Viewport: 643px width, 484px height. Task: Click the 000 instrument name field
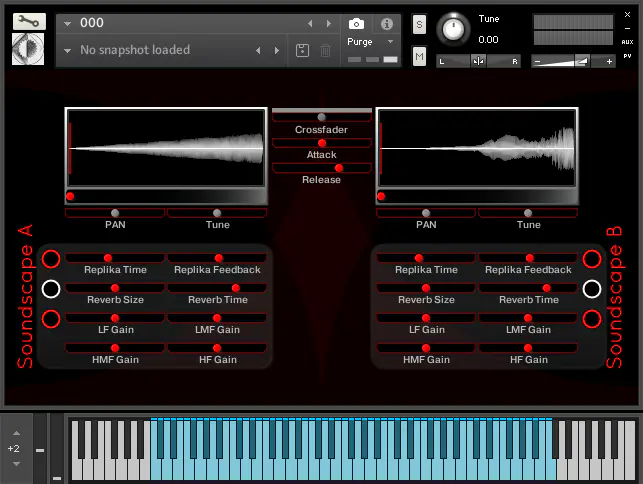92,23
